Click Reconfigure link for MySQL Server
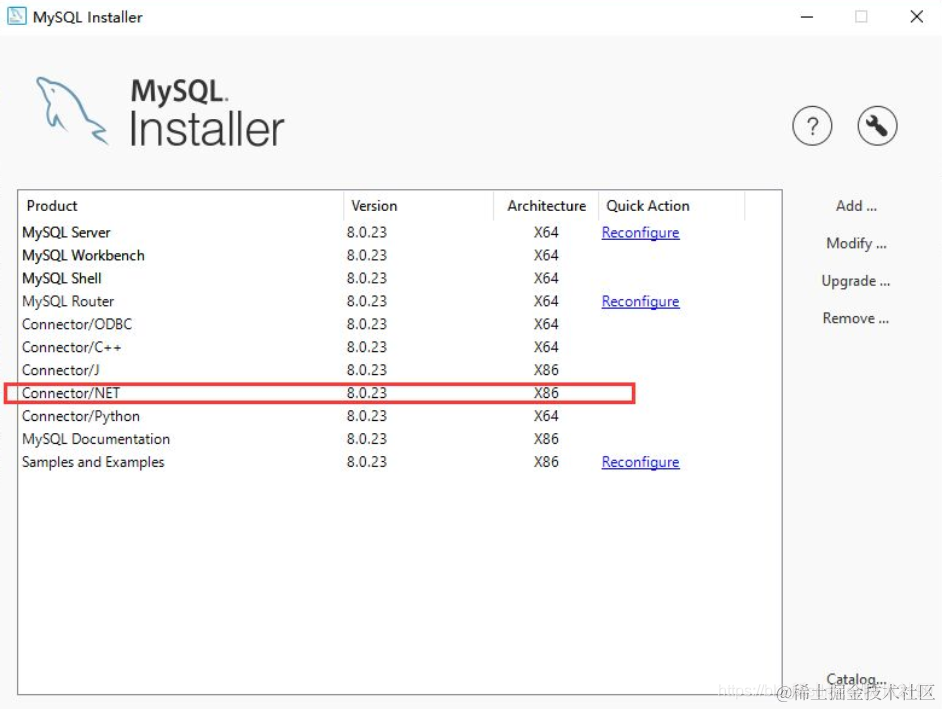The image size is (942, 709). click(640, 233)
